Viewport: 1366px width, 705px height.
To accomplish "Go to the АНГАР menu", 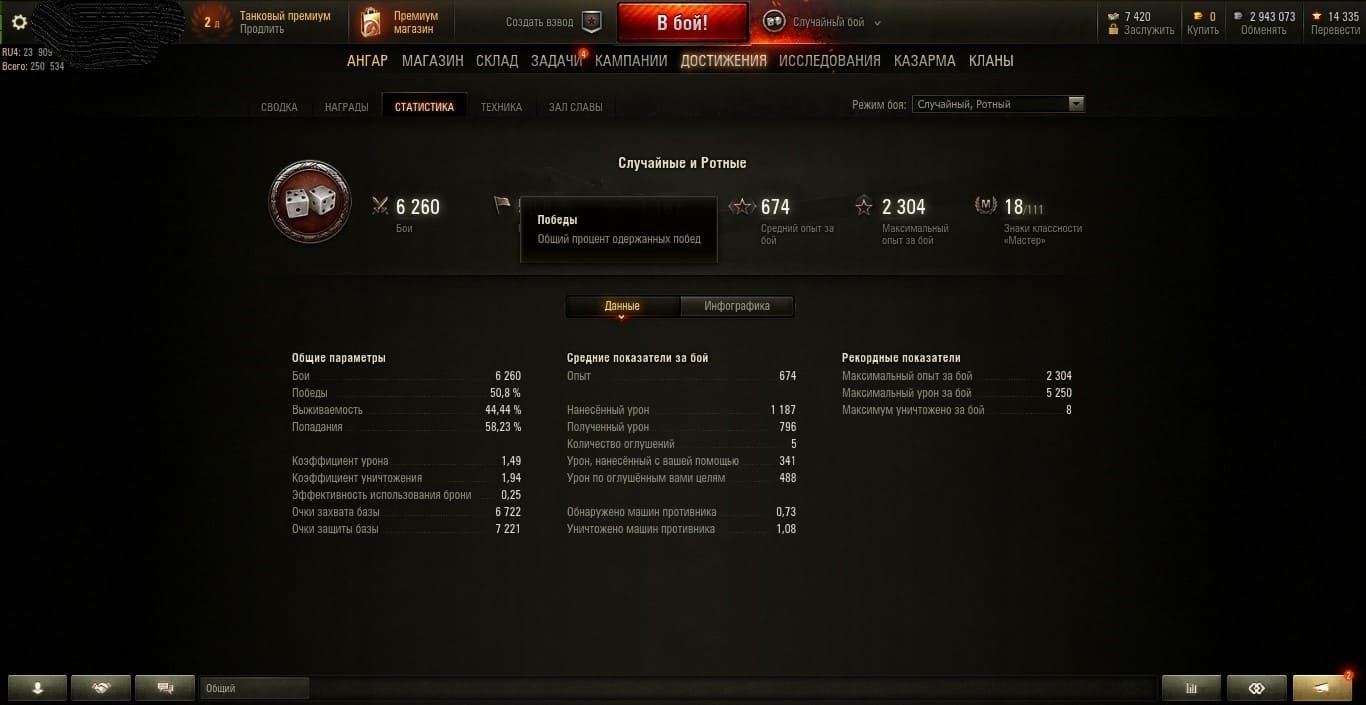I will [367, 61].
